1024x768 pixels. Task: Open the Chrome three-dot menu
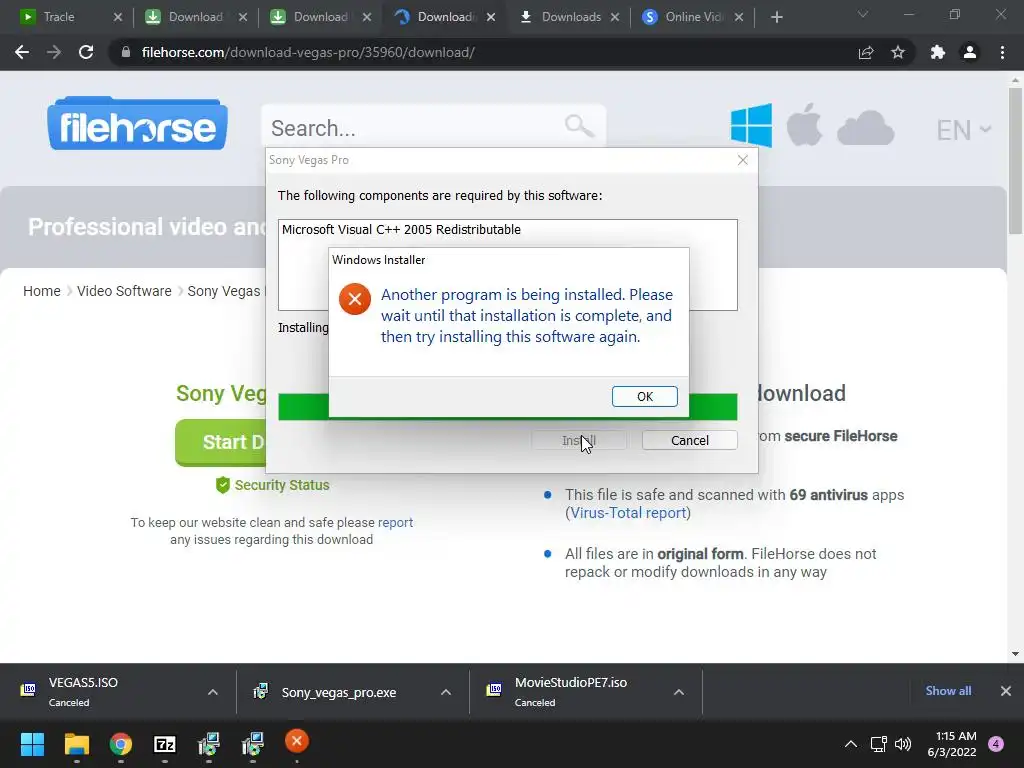click(1002, 52)
